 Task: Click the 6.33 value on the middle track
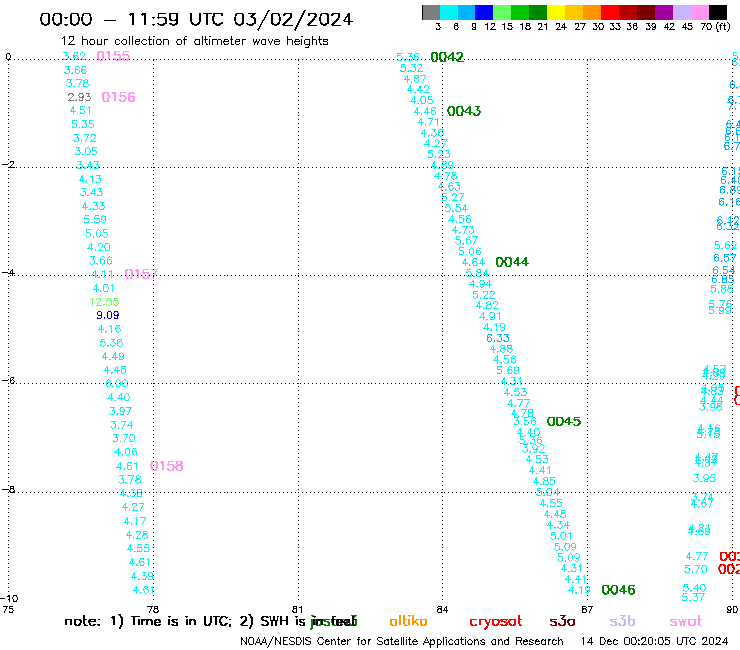click(498, 338)
